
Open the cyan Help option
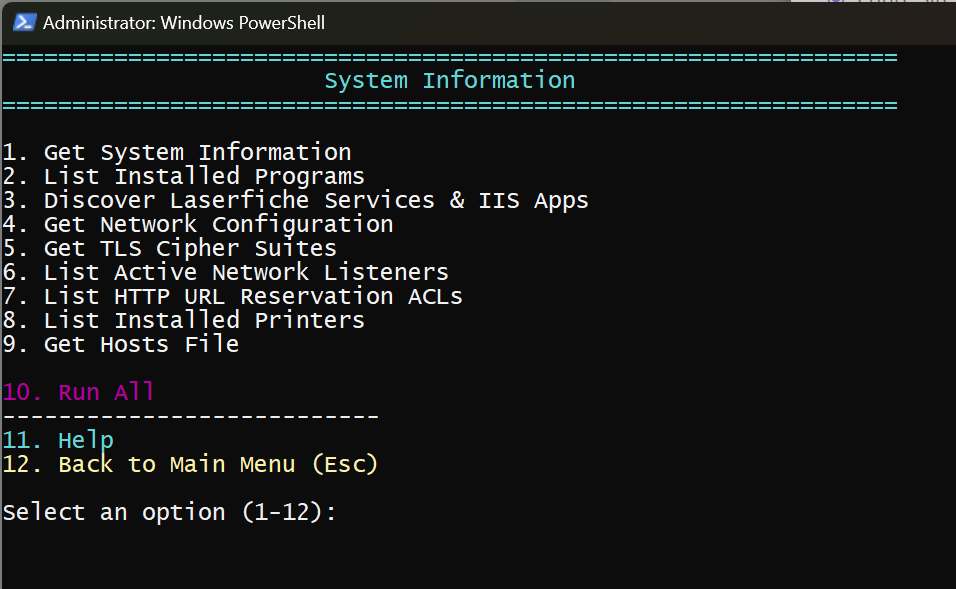point(58,440)
